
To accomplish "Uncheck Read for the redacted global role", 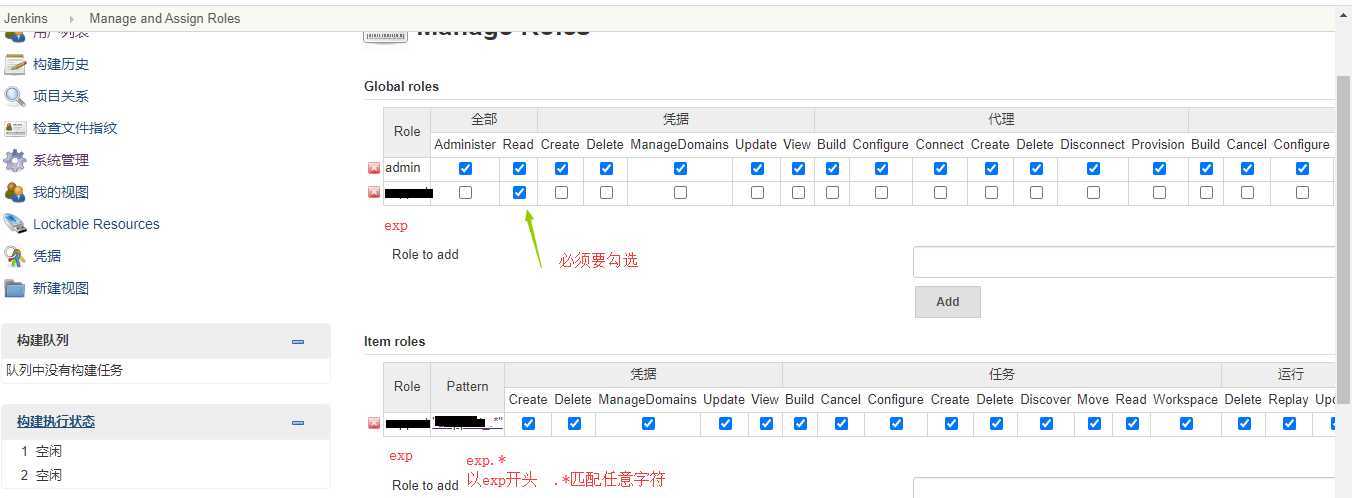I will click(519, 193).
